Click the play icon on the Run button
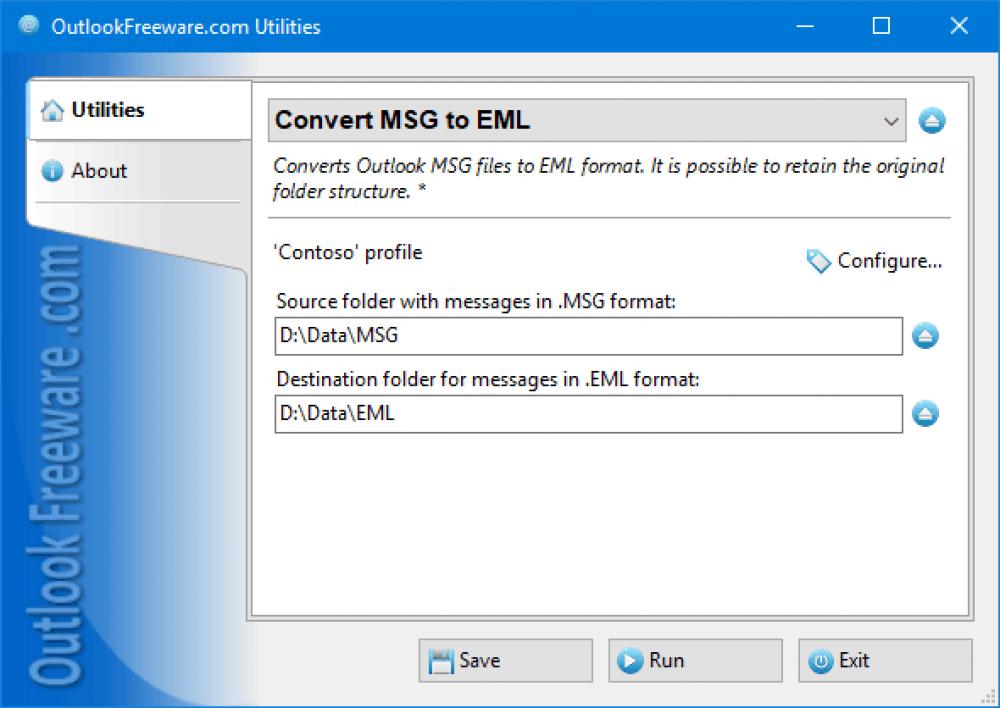This screenshot has height=708, width=1000. (630, 660)
